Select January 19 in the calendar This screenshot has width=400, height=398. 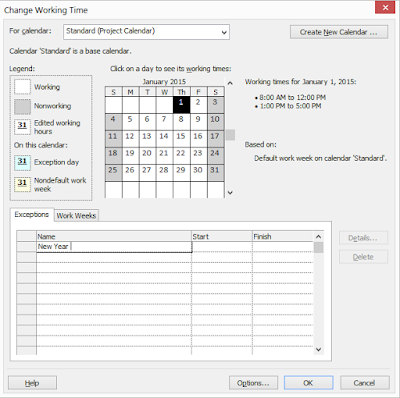(x=130, y=156)
